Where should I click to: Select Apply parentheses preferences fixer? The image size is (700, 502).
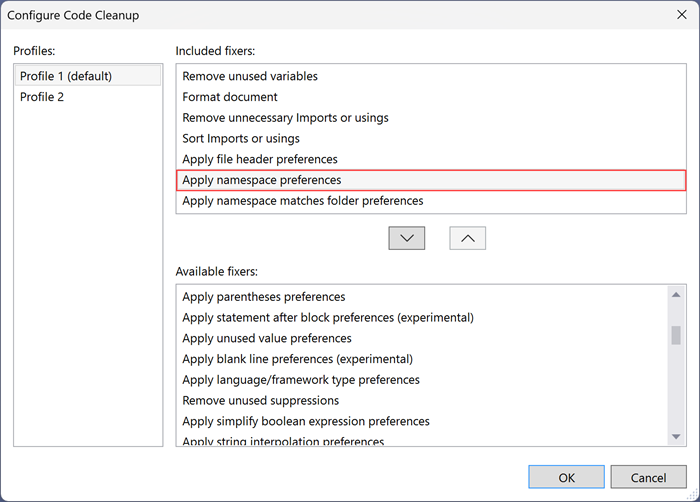click(263, 297)
